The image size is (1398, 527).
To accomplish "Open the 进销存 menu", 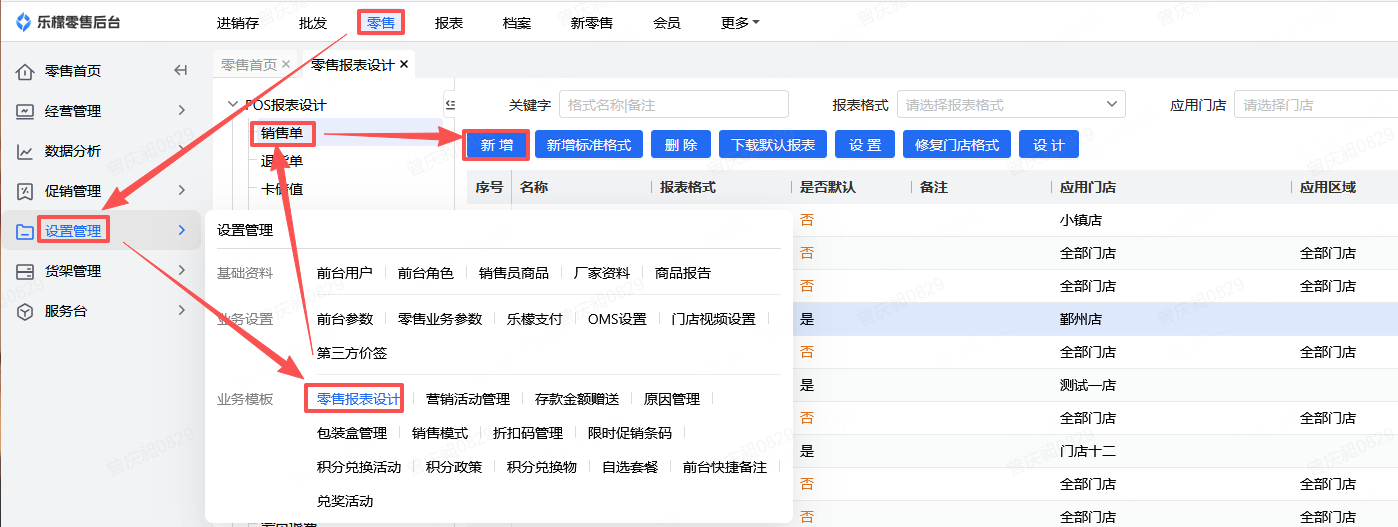I will click(237, 22).
